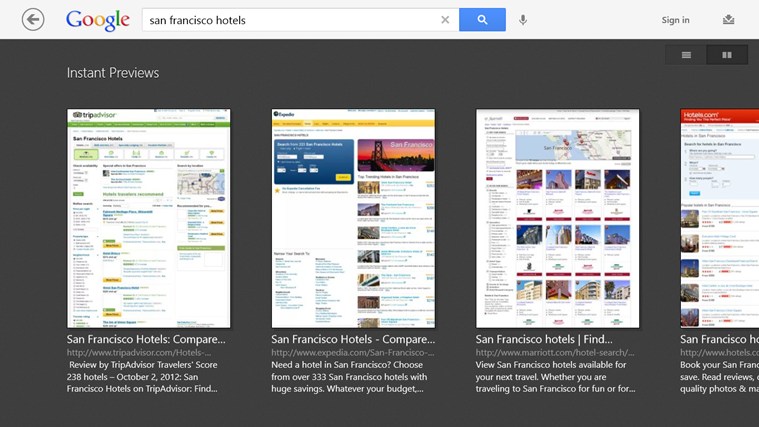Open 'San Francisco Hotels: Compare...' result title
759x427 pixels.
(x=146, y=339)
